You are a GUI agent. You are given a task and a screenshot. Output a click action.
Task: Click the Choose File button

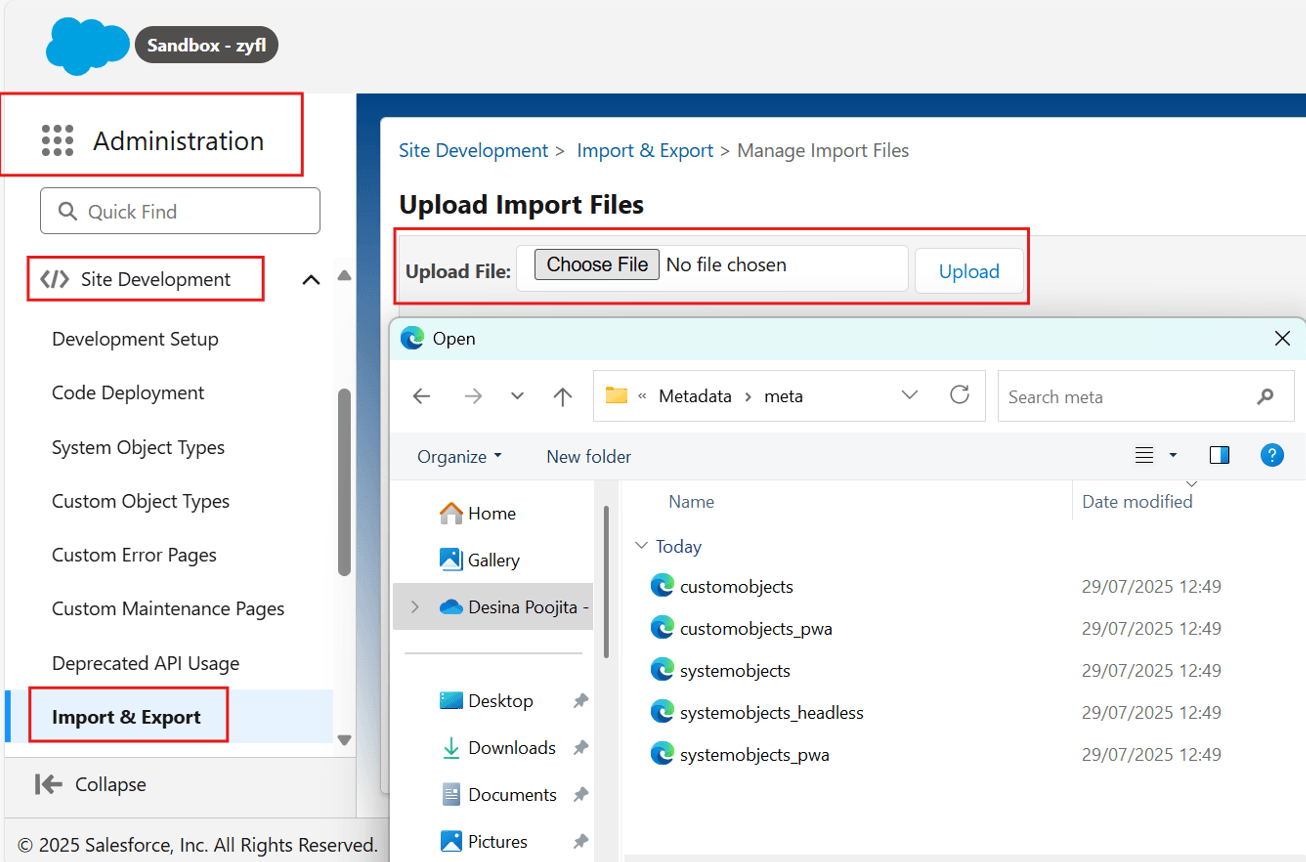[597, 265]
